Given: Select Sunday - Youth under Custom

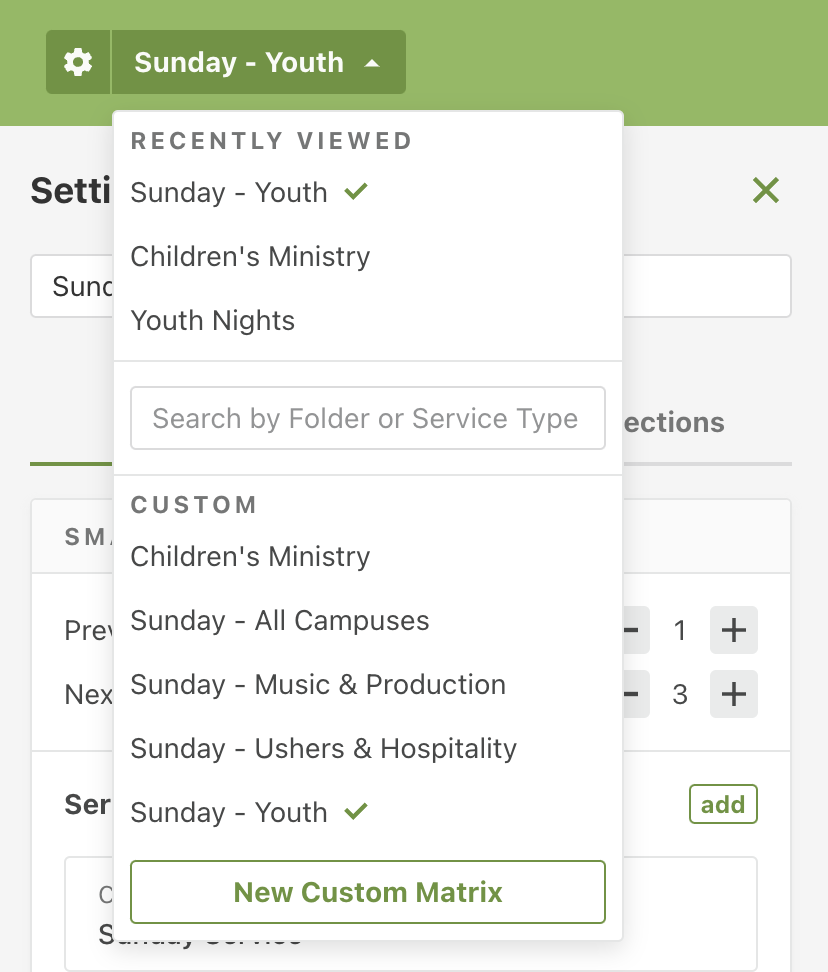Looking at the screenshot, I should point(229,812).
